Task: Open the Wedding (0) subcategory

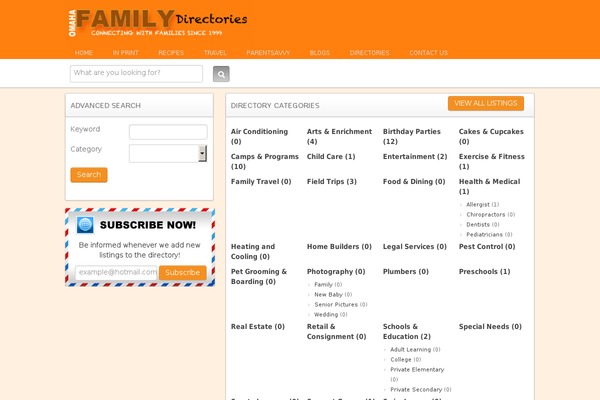Action: tap(331, 314)
